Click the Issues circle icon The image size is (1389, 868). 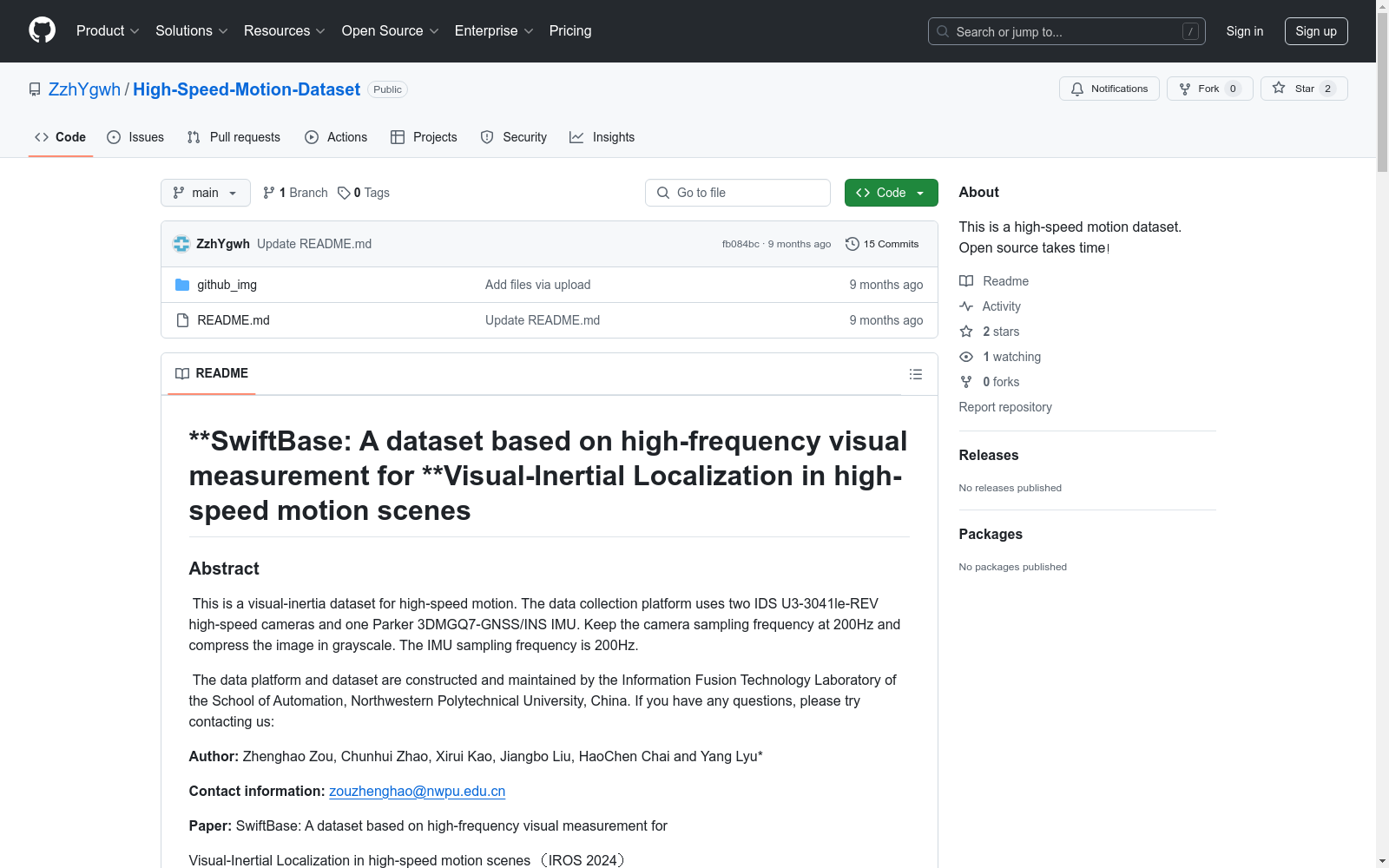click(114, 137)
